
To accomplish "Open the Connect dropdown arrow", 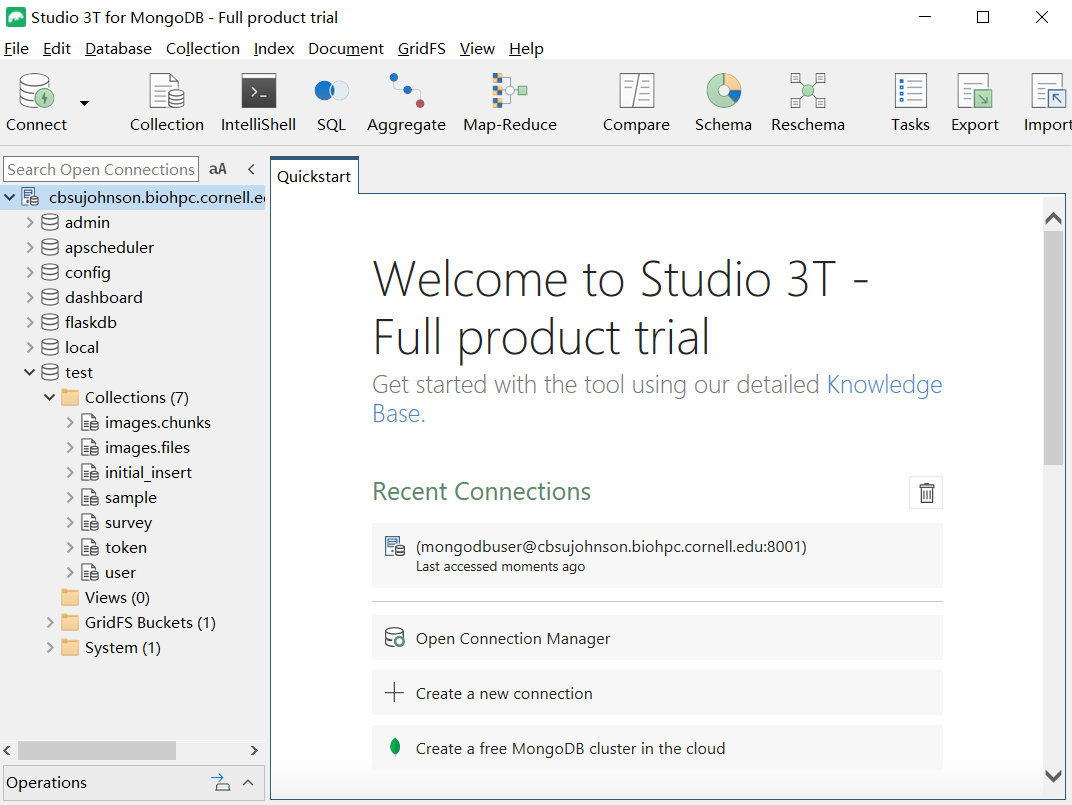I will pos(84,103).
